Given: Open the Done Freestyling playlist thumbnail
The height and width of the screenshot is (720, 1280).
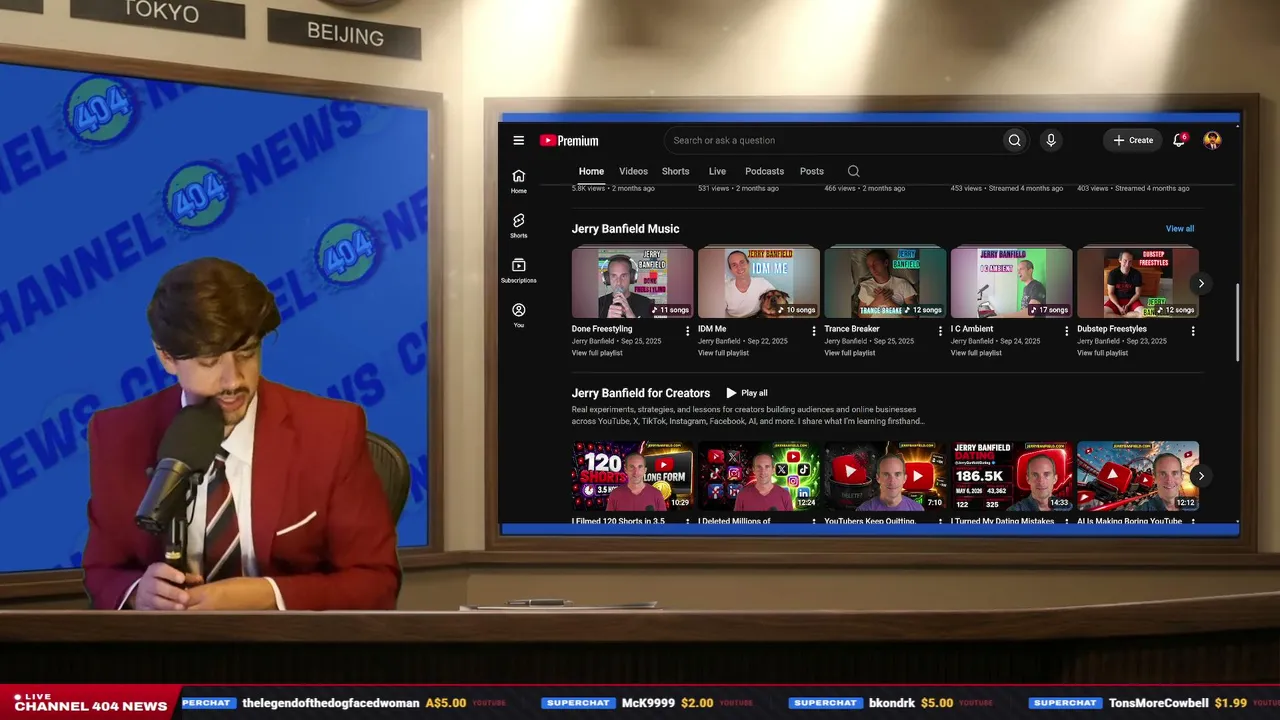Looking at the screenshot, I should click(632, 283).
